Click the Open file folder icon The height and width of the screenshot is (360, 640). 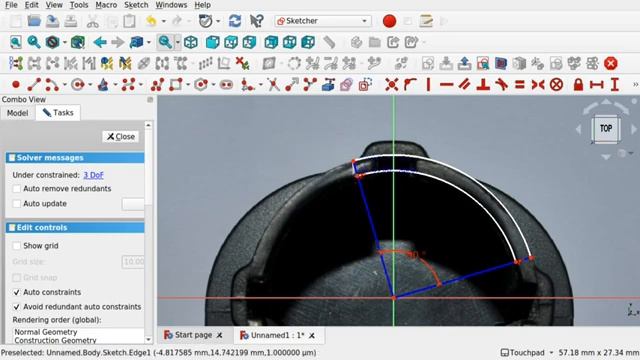34,21
